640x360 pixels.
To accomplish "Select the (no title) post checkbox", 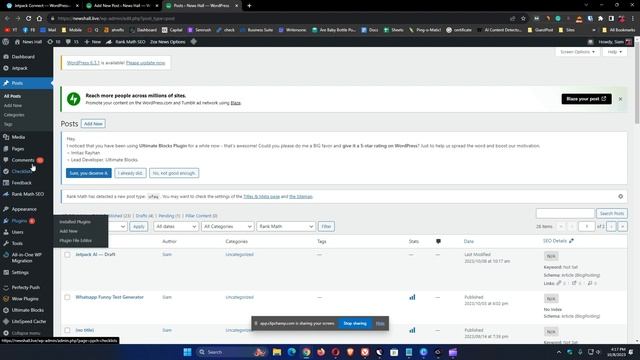I will (67, 330).
